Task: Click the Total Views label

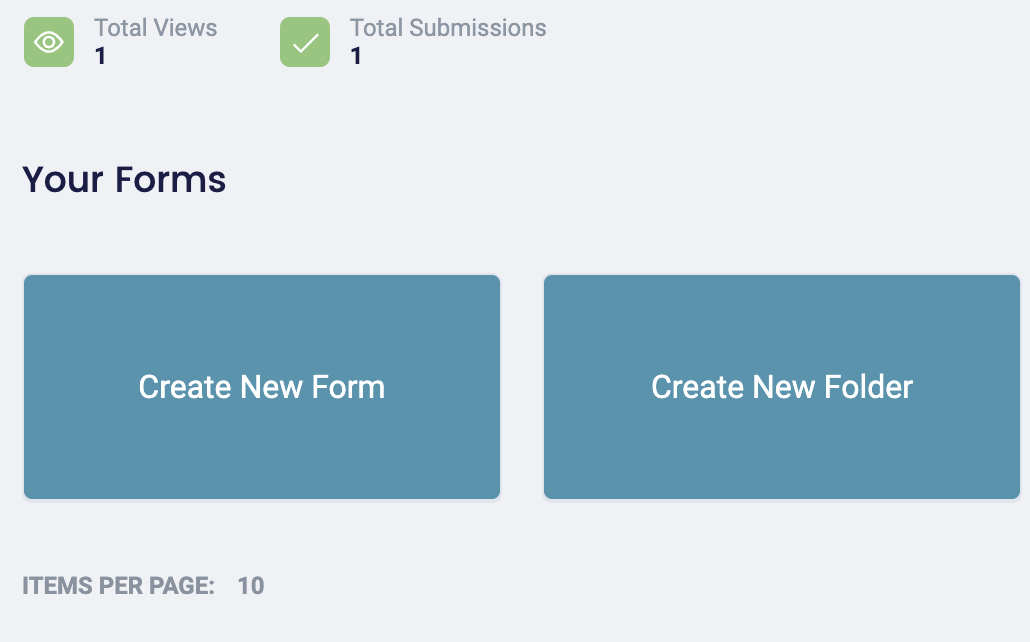Action: 155,28
